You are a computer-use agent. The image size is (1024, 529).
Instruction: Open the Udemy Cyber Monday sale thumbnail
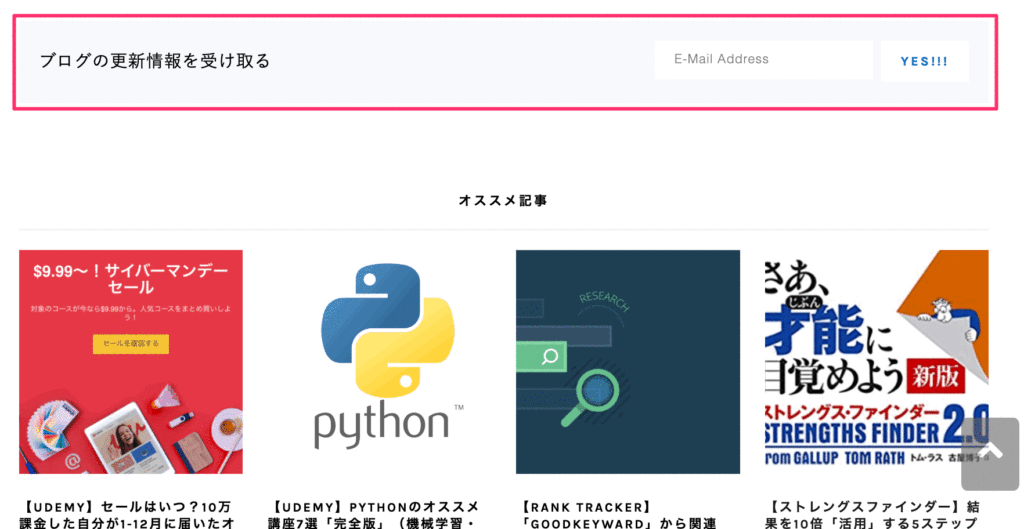point(131,362)
